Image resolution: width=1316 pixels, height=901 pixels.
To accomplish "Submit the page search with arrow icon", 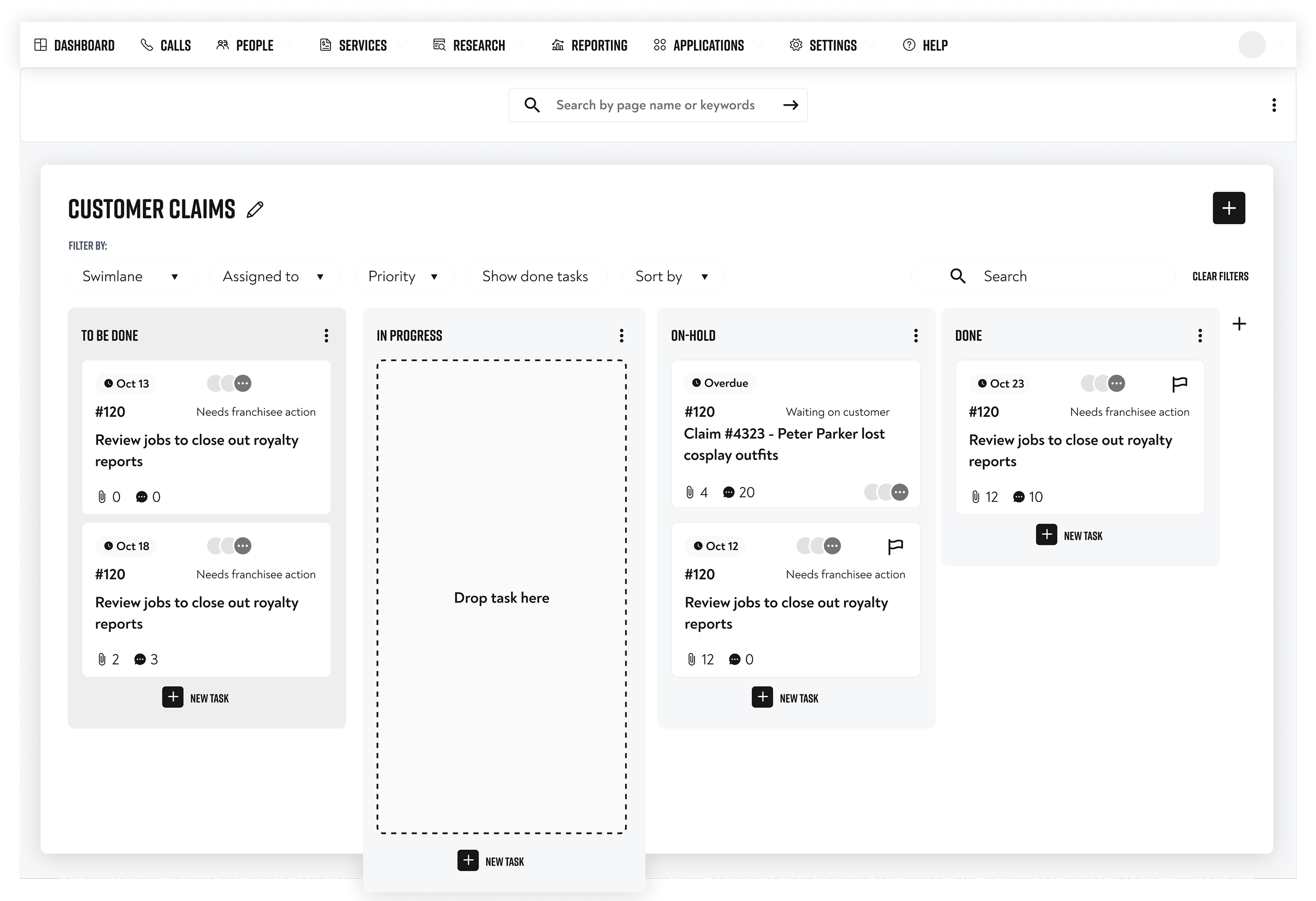I will coord(791,105).
